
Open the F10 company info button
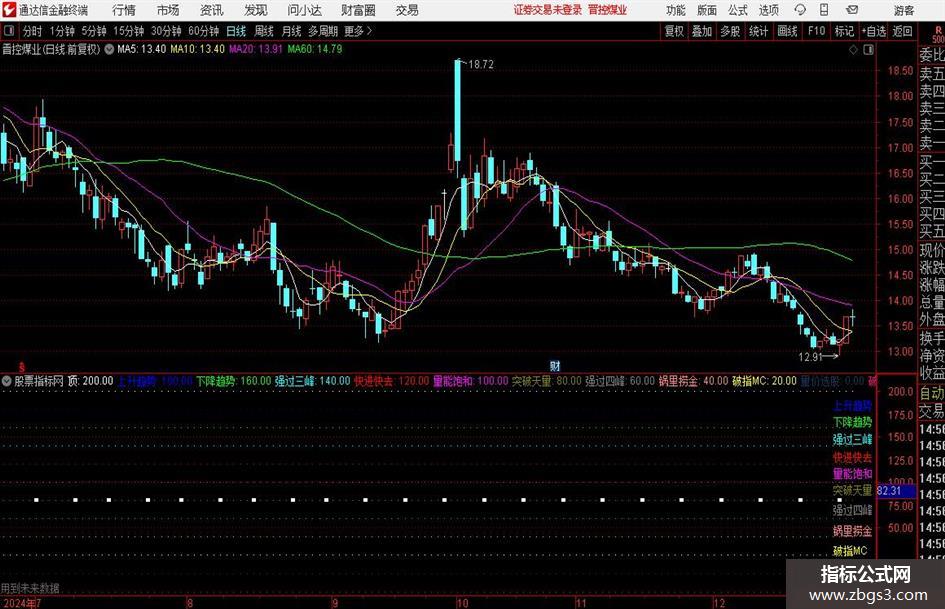[x=816, y=31]
